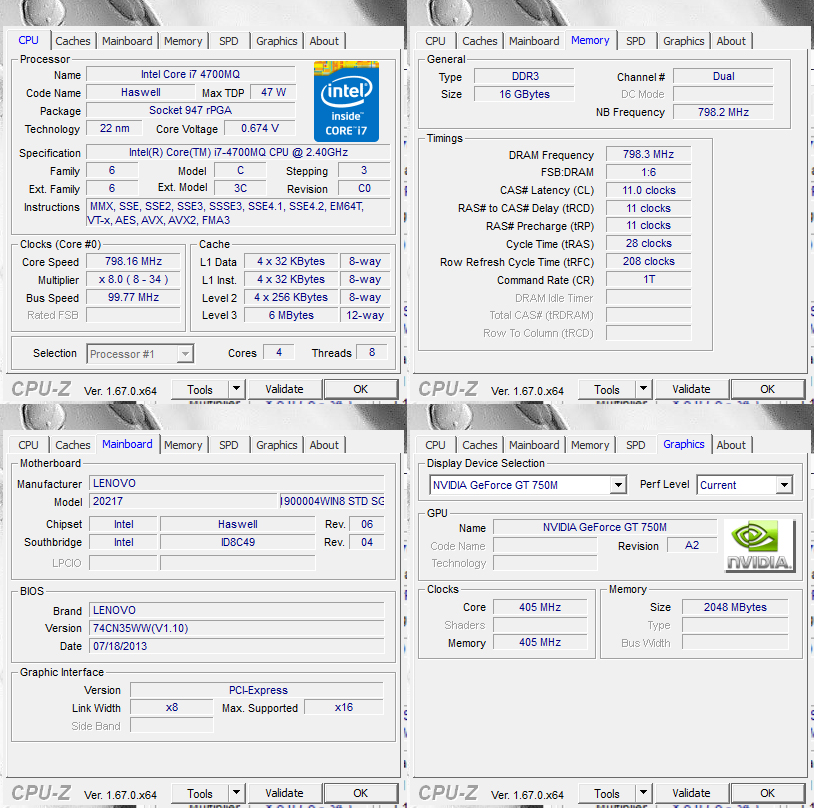Screen dimensions: 814x808
Task: Click the Graphic Interface Version PCI-Express
Action: (257, 690)
